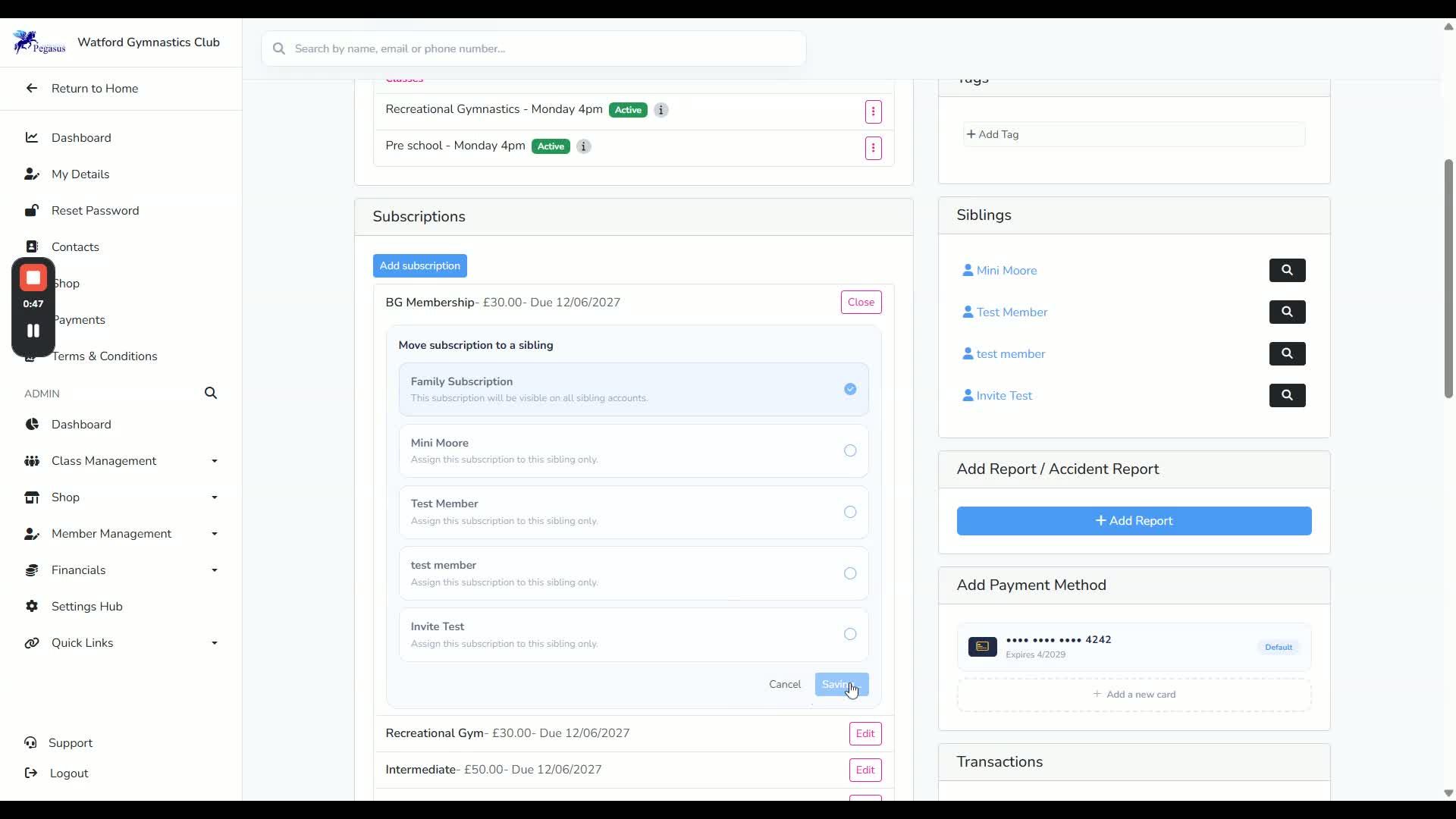Open Dashboard chart icon in top menu
1456x819 pixels.
coord(31,137)
